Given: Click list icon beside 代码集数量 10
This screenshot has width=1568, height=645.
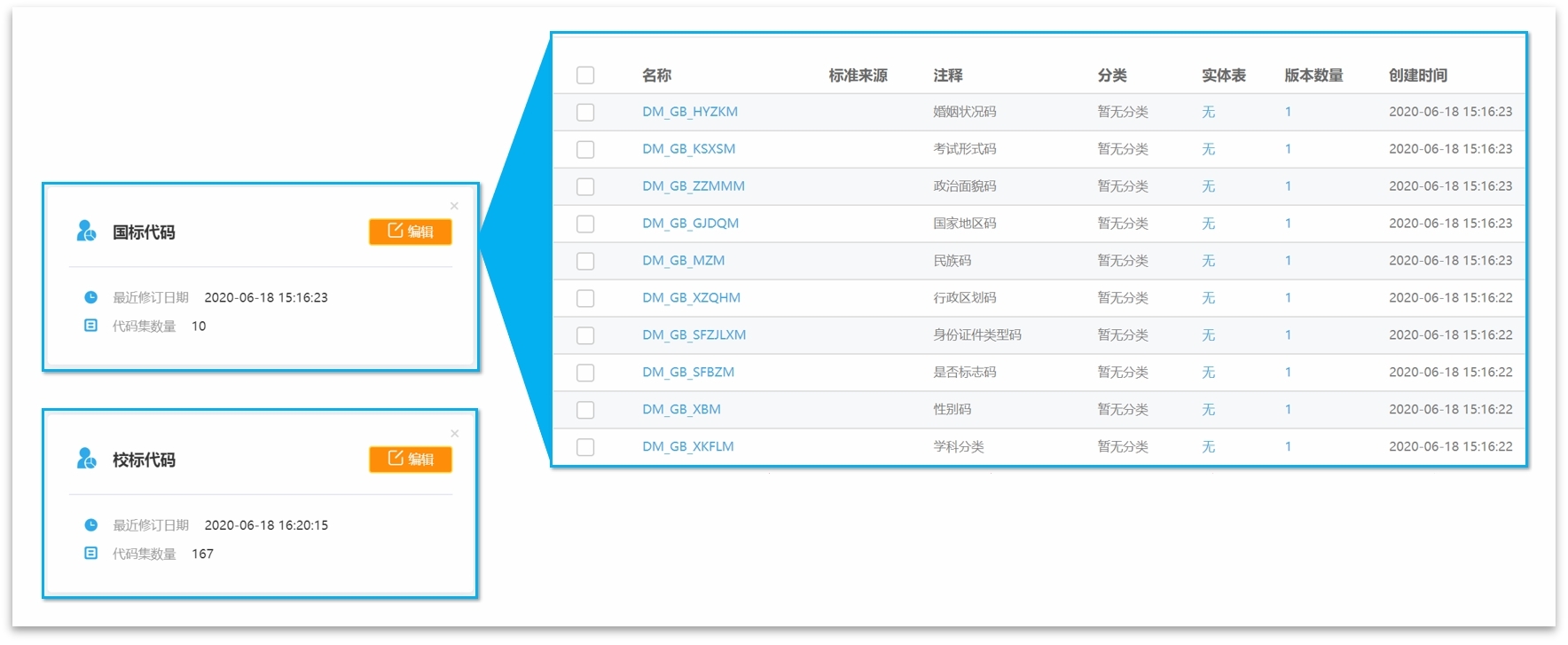Looking at the screenshot, I should coord(90,326).
